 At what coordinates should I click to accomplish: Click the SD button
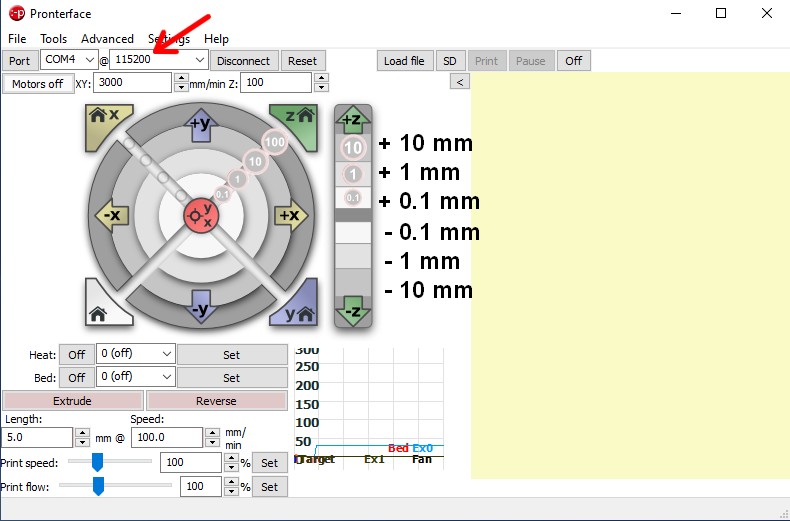pyautogui.click(x=449, y=60)
